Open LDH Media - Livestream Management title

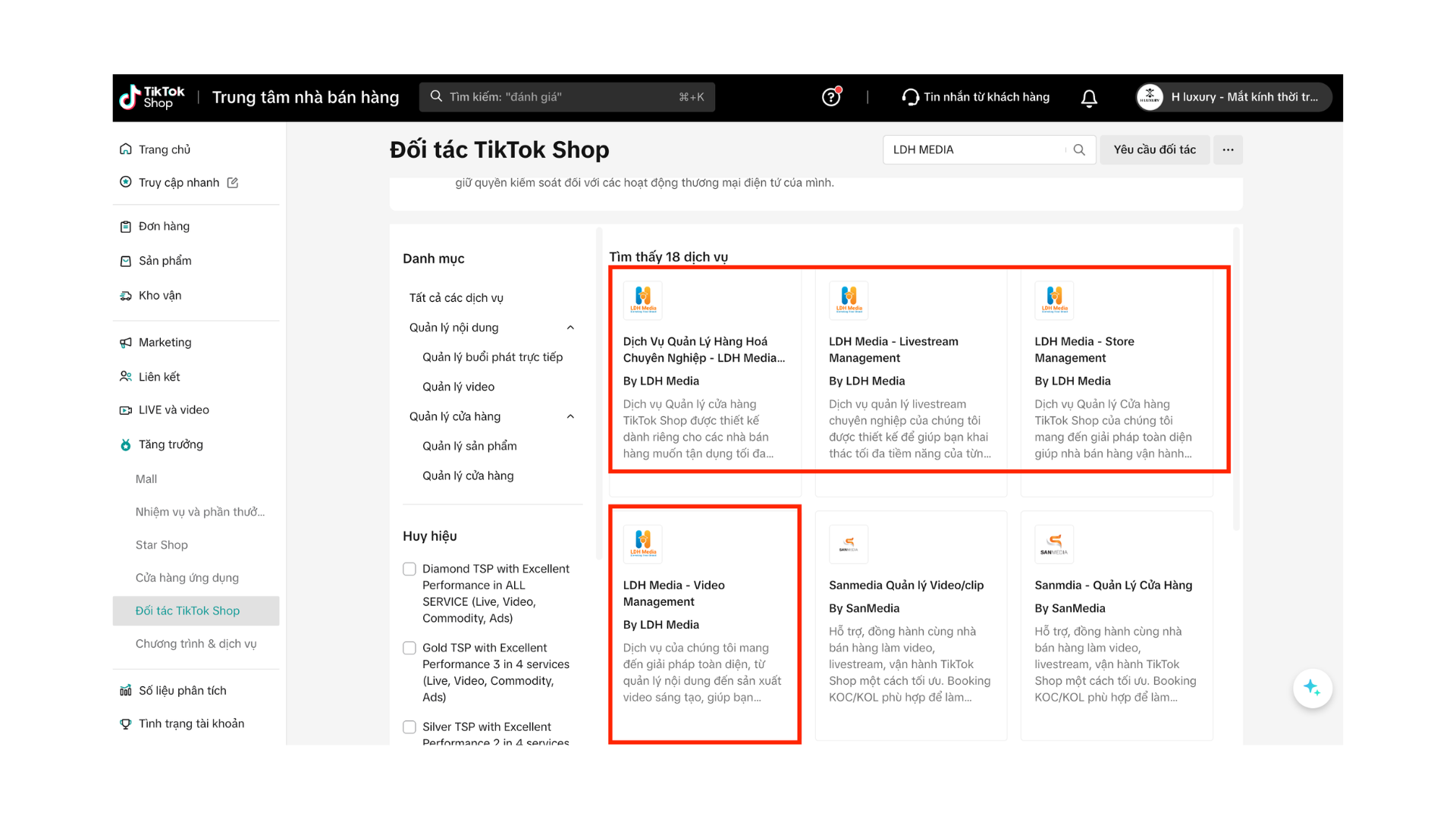pos(893,350)
